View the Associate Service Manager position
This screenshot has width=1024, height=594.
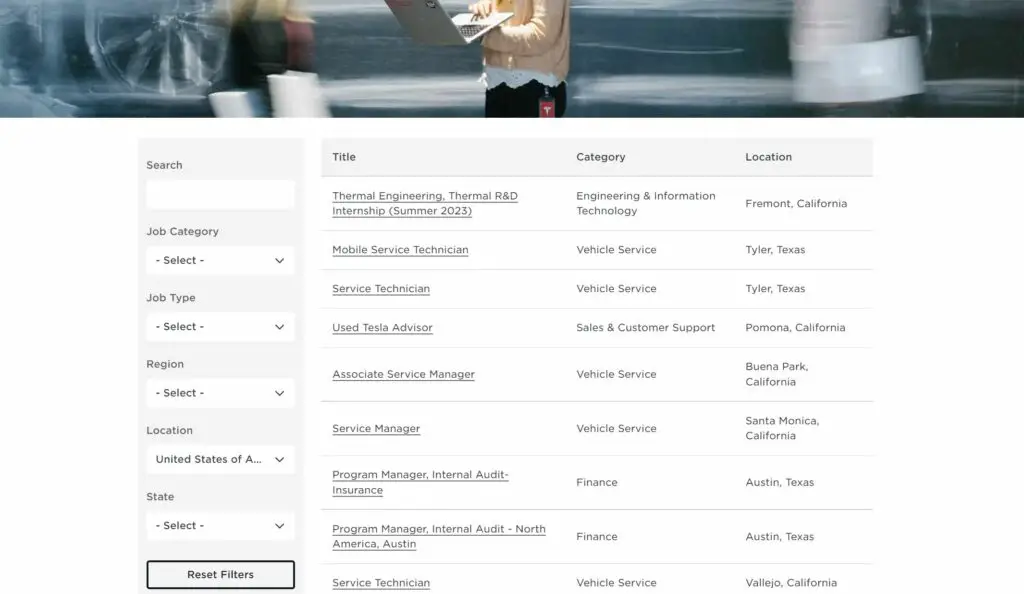pos(403,374)
